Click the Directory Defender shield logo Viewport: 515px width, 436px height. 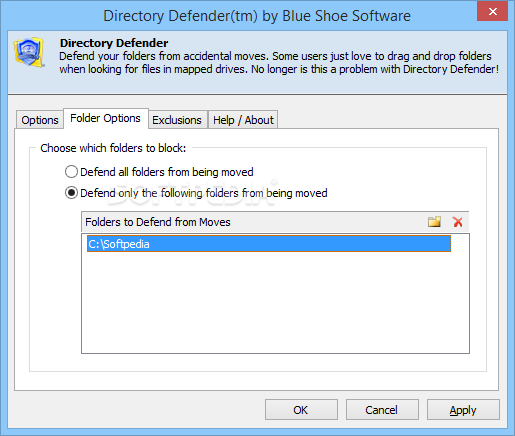(x=29, y=52)
